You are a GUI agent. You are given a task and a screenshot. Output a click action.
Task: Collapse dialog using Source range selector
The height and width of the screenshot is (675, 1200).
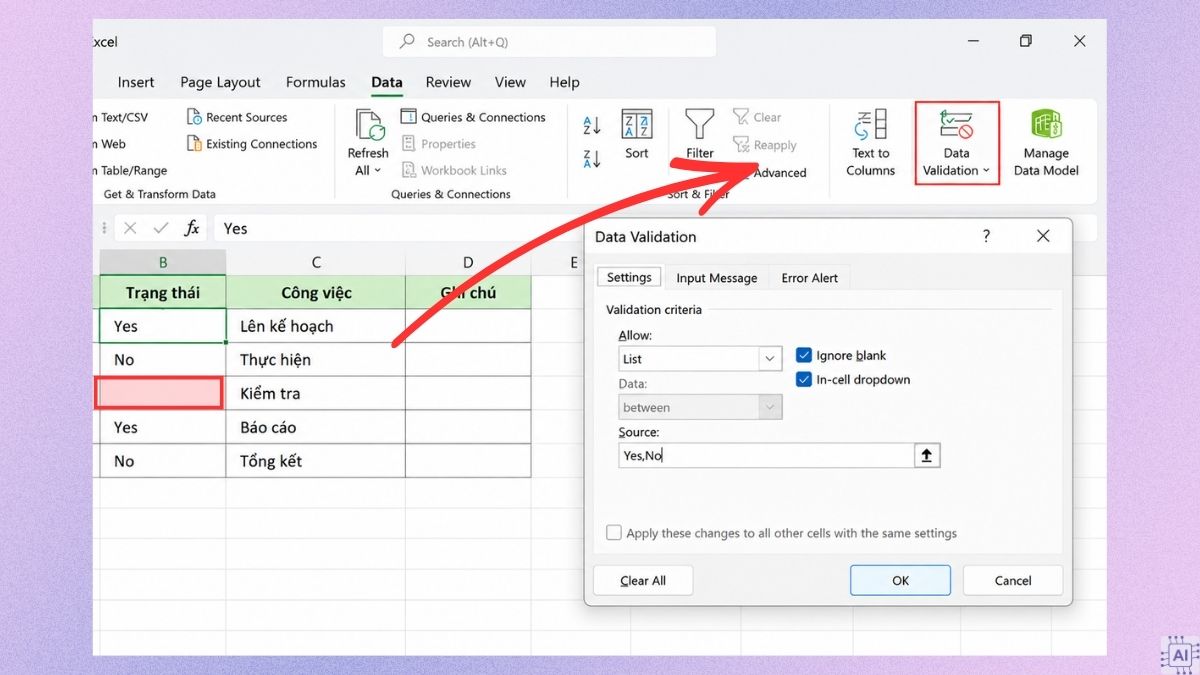927,455
